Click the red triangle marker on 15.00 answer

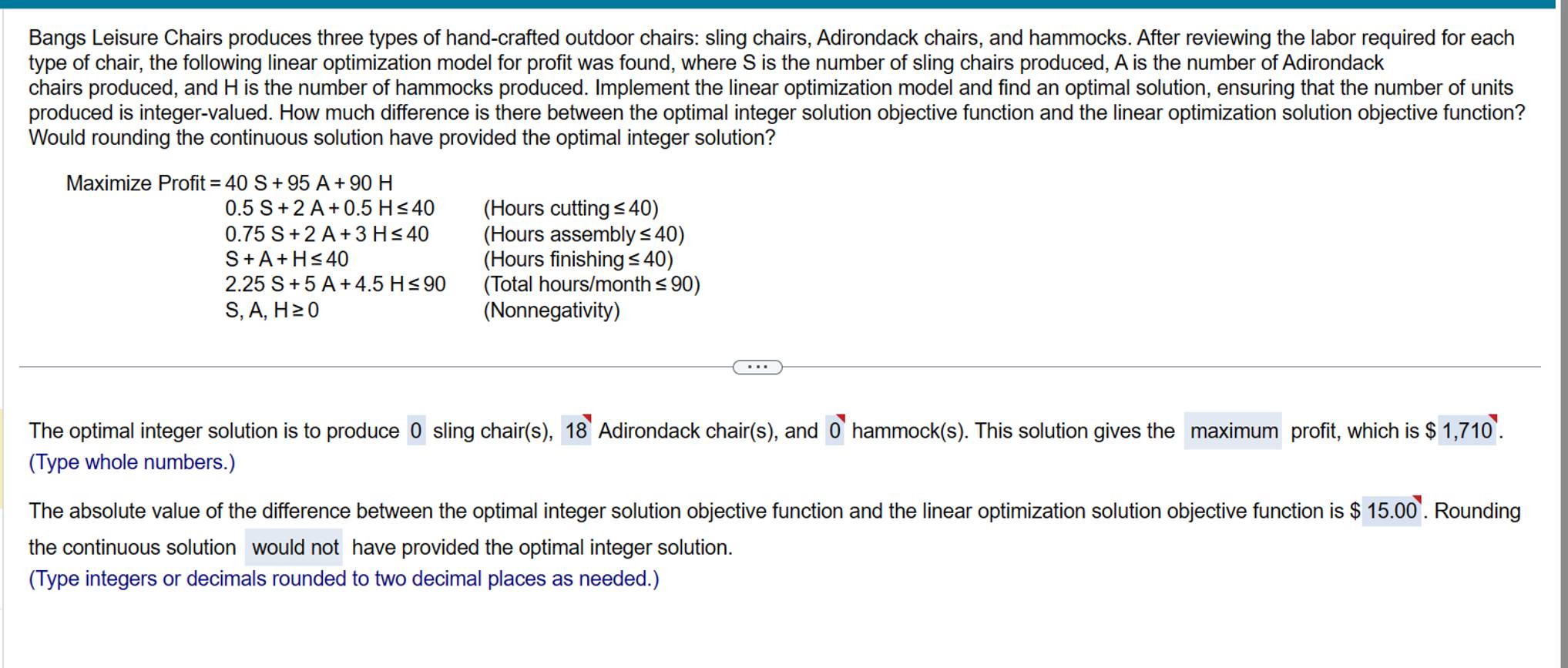tap(1416, 497)
